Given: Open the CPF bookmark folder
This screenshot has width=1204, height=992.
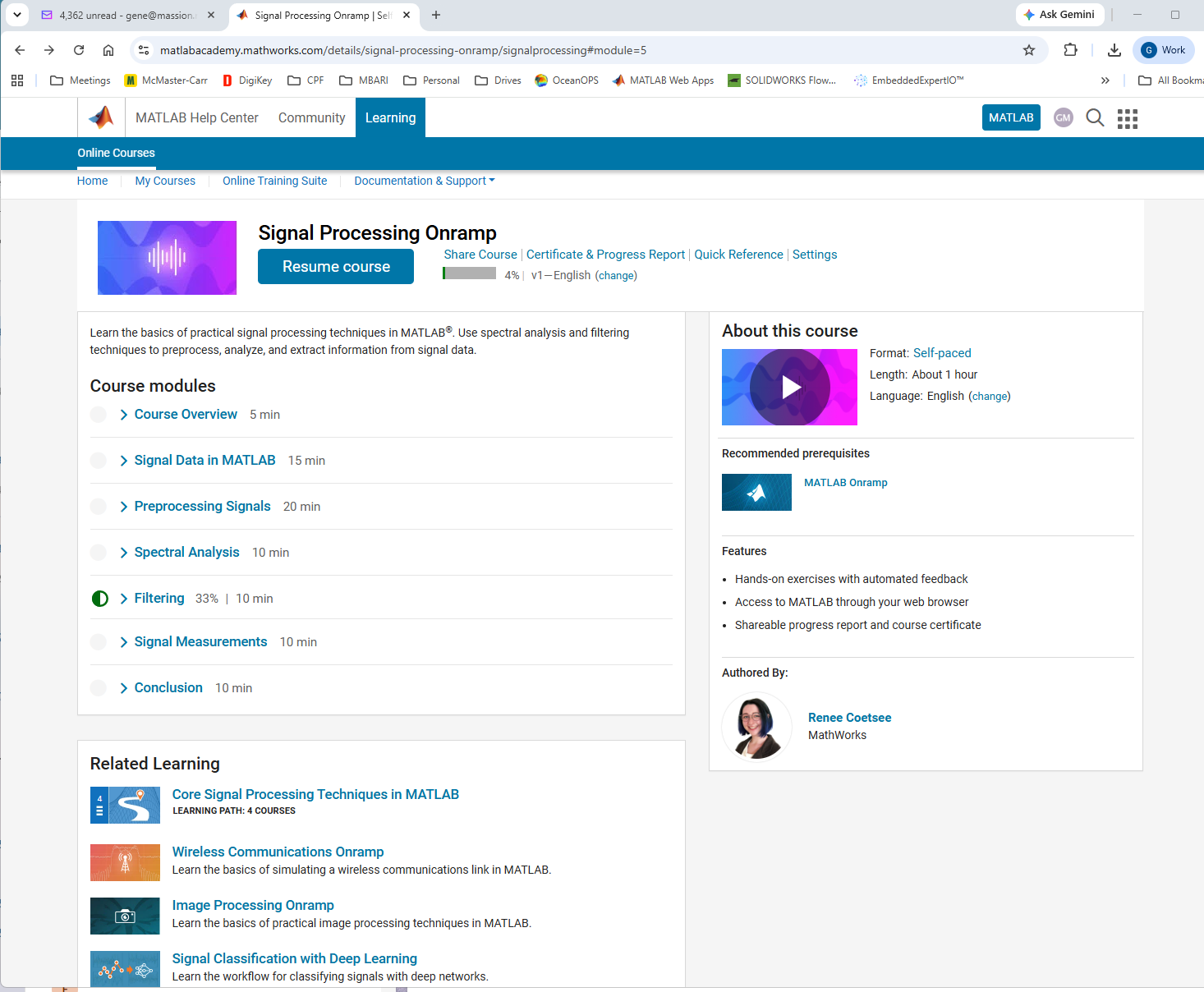Looking at the screenshot, I should [x=306, y=80].
